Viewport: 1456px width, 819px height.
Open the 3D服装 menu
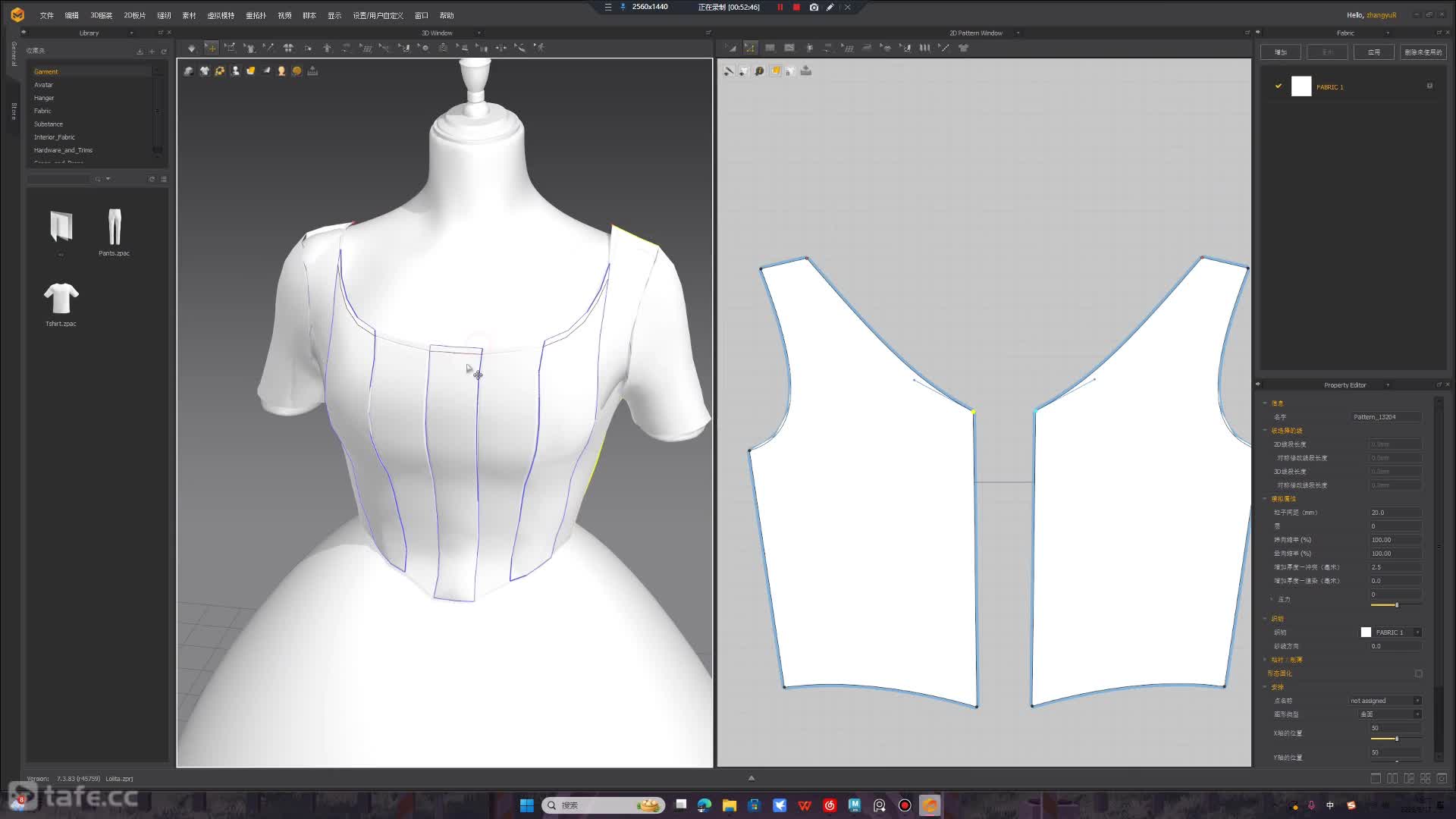point(102,15)
